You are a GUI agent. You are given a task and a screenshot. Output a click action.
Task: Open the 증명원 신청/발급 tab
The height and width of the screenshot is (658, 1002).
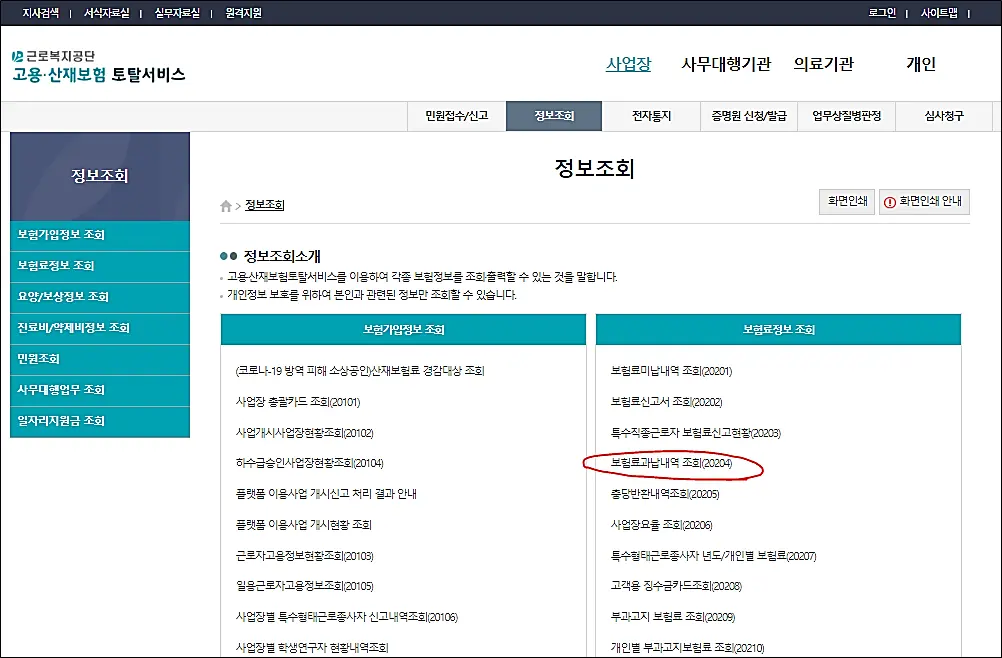(x=747, y=115)
